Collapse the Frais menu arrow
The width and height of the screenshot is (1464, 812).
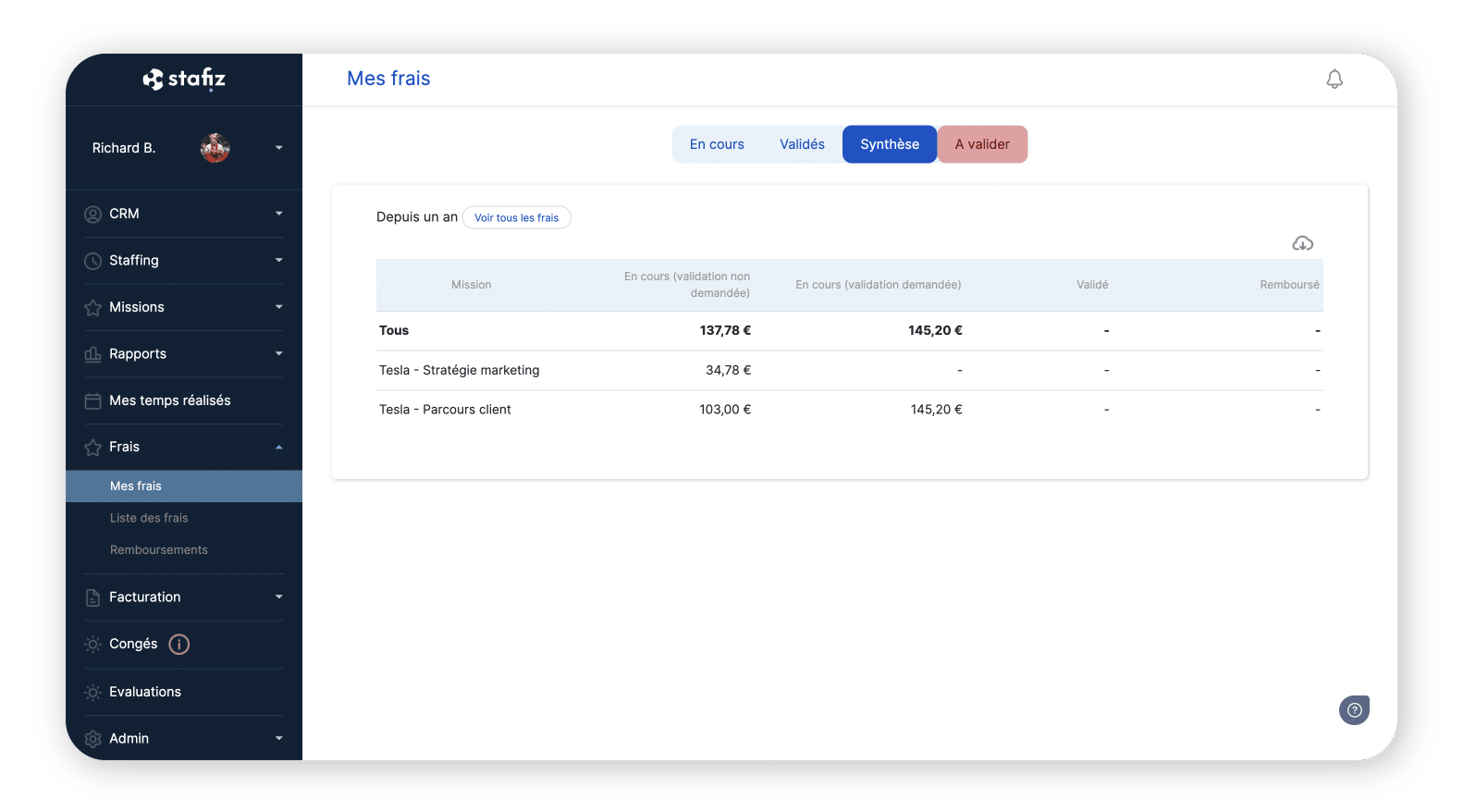pos(279,448)
